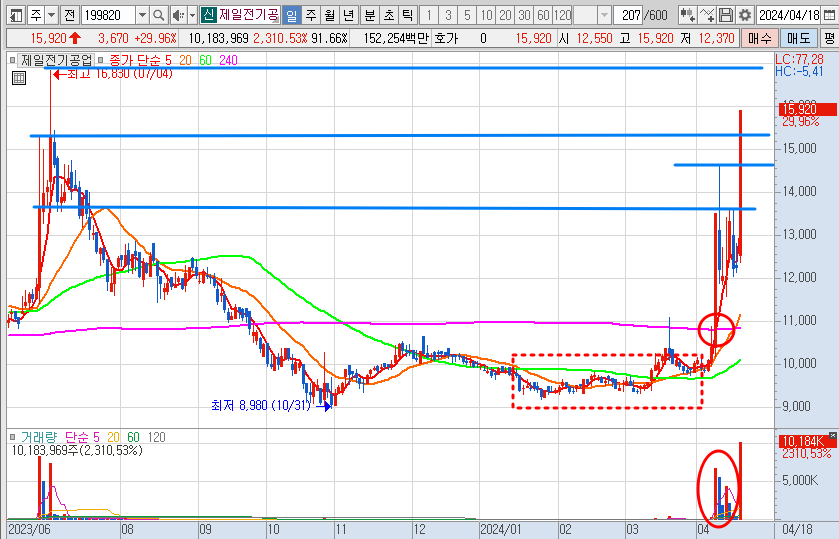
Task: Click the LC:77.28 indicator text
Action: [799, 59]
